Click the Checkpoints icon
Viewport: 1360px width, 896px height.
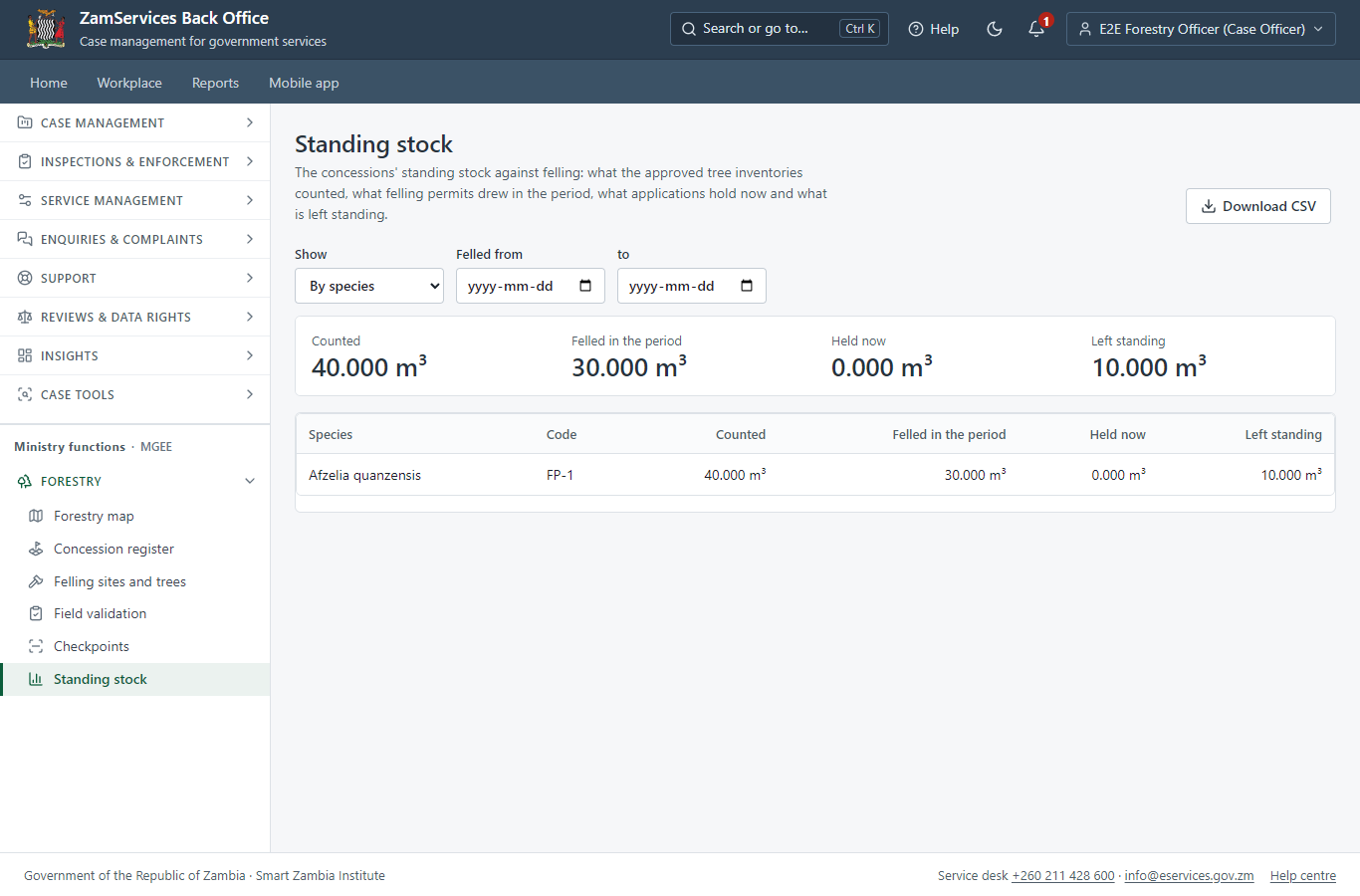tap(36, 646)
